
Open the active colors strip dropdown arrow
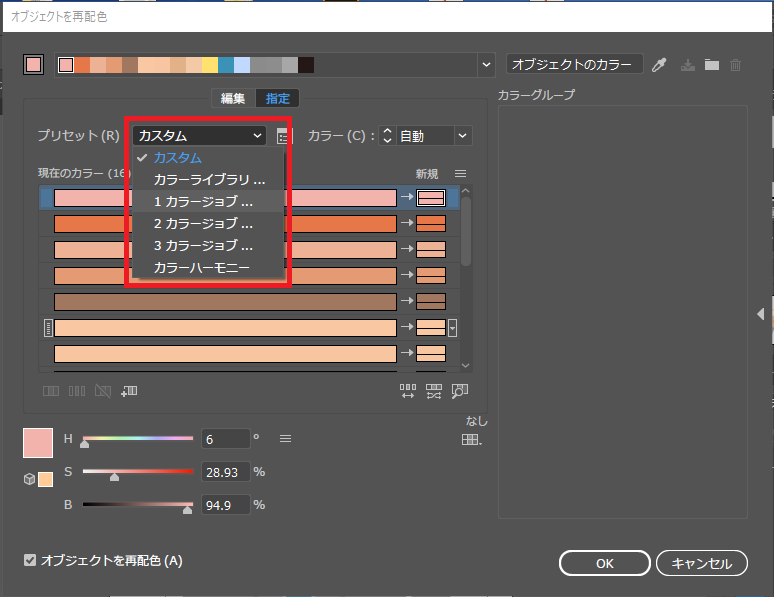(x=486, y=65)
